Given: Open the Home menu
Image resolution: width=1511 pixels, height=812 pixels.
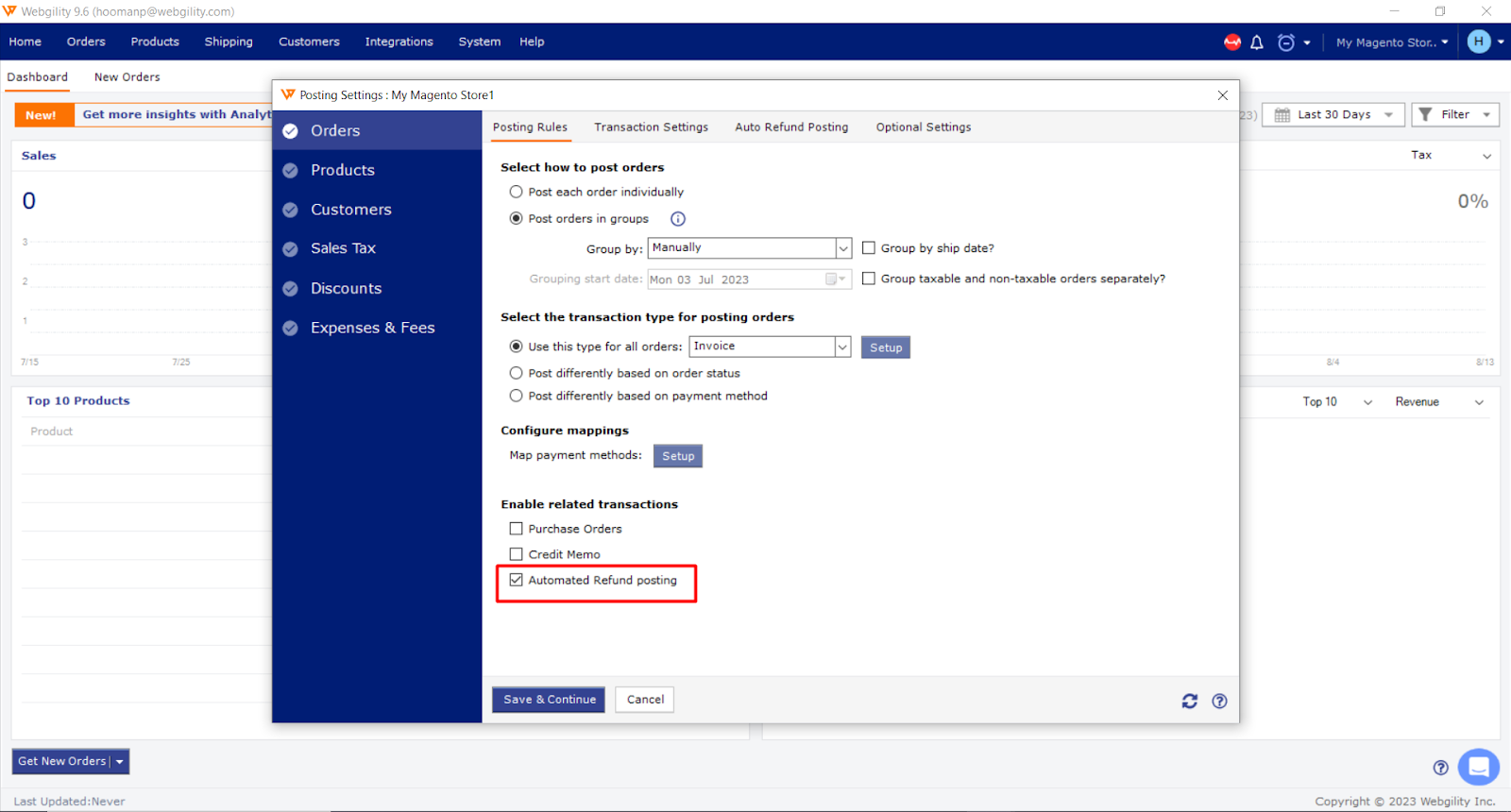Looking at the screenshot, I should point(25,42).
